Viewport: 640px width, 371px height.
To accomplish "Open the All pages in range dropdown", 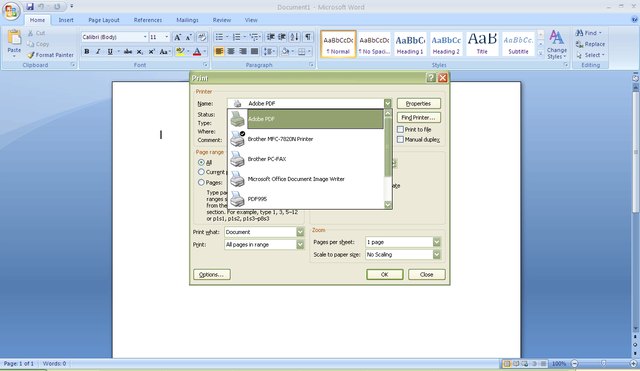I will pyautogui.click(x=300, y=244).
